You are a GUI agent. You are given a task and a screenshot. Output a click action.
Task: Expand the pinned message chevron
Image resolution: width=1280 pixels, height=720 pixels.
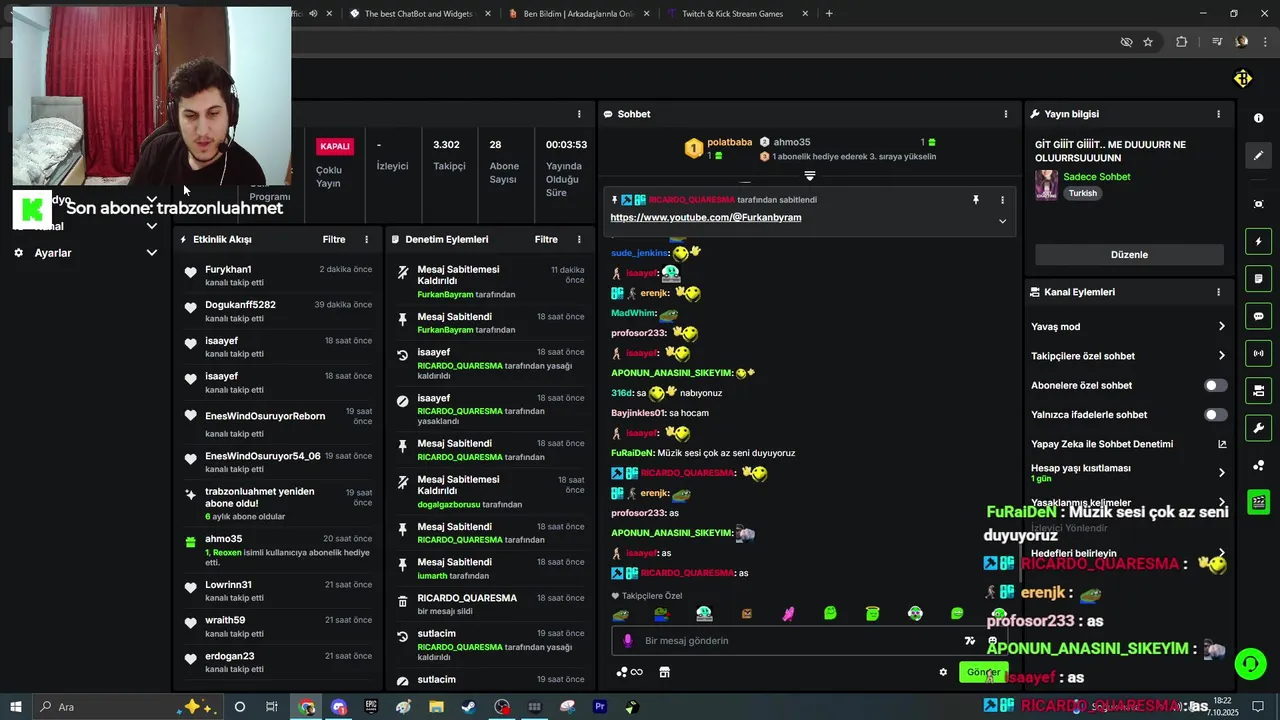tap(1002, 221)
